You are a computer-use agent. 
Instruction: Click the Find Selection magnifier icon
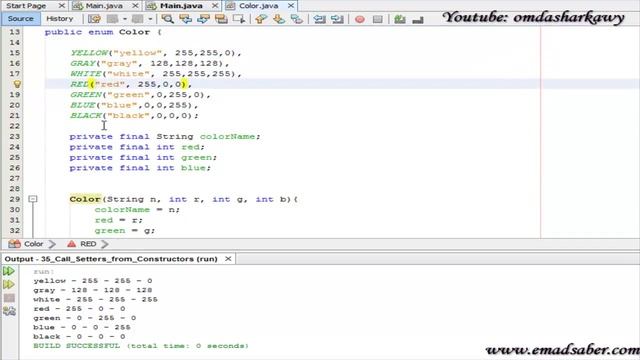point(167,19)
